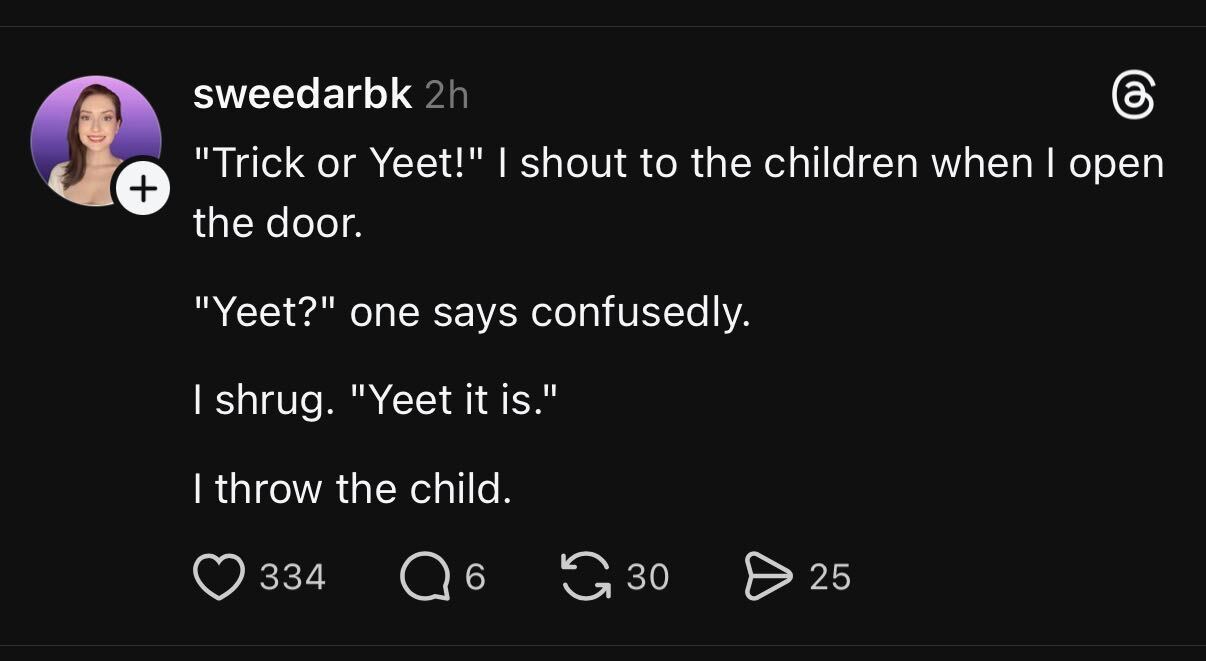Click the 2h timestamp
This screenshot has height=661, width=1206.
(x=446, y=95)
